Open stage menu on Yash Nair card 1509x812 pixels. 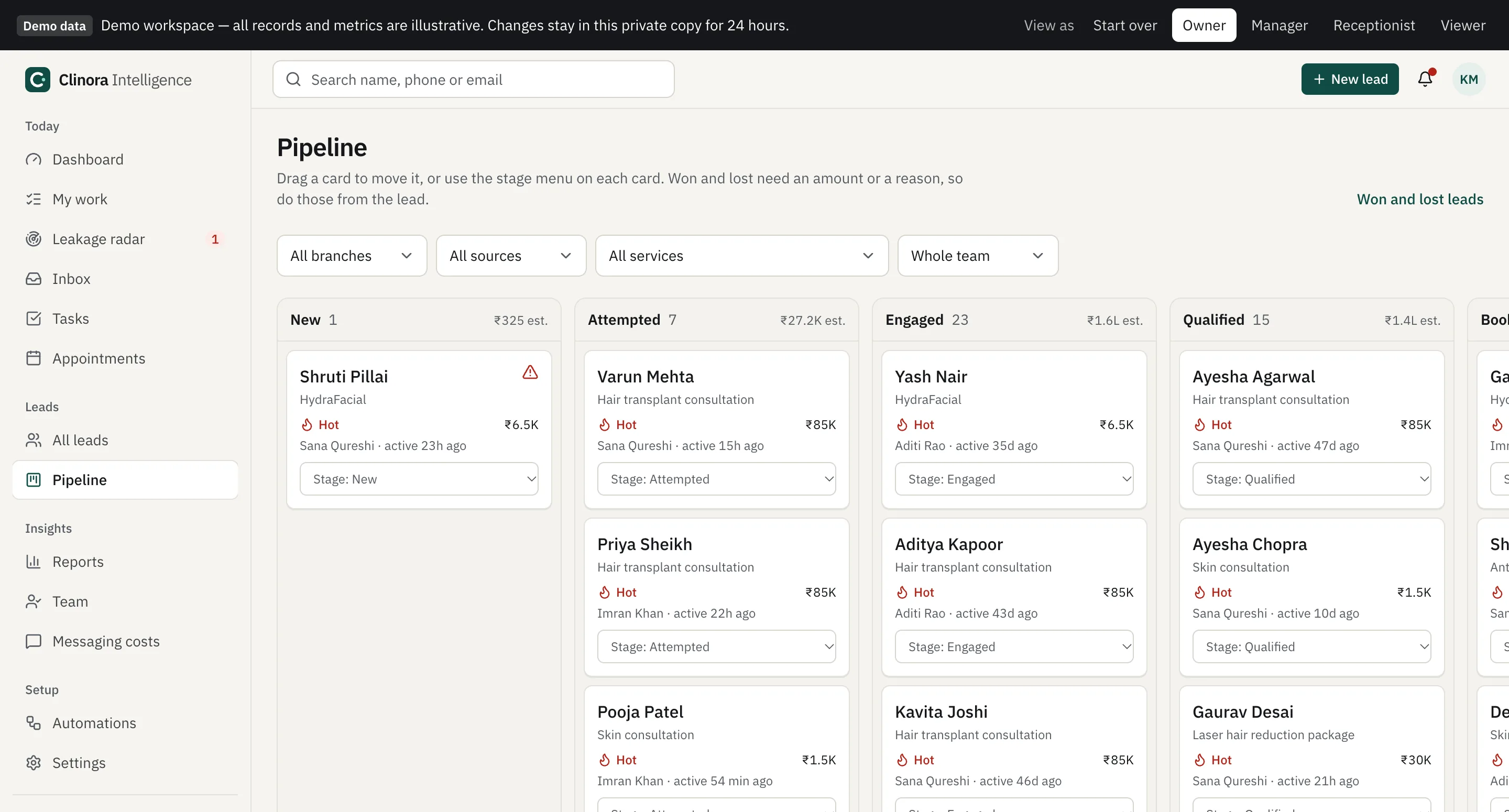(x=1014, y=479)
